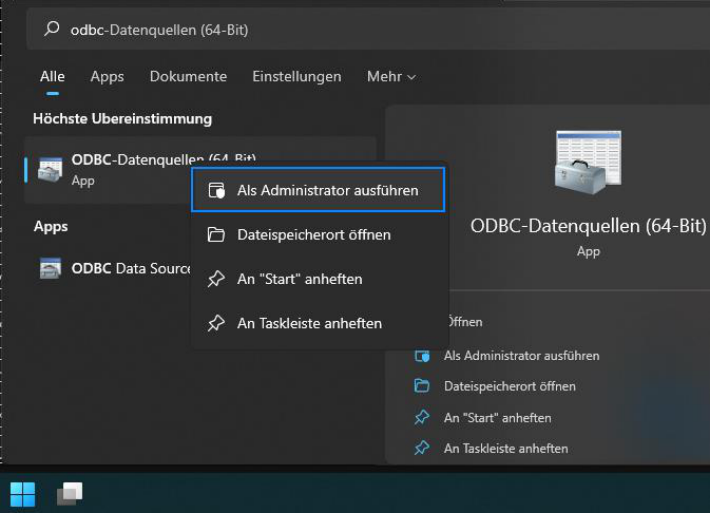Click the search field with odbc-Datenquellen text
This screenshot has height=513, width=710.
coord(368,30)
